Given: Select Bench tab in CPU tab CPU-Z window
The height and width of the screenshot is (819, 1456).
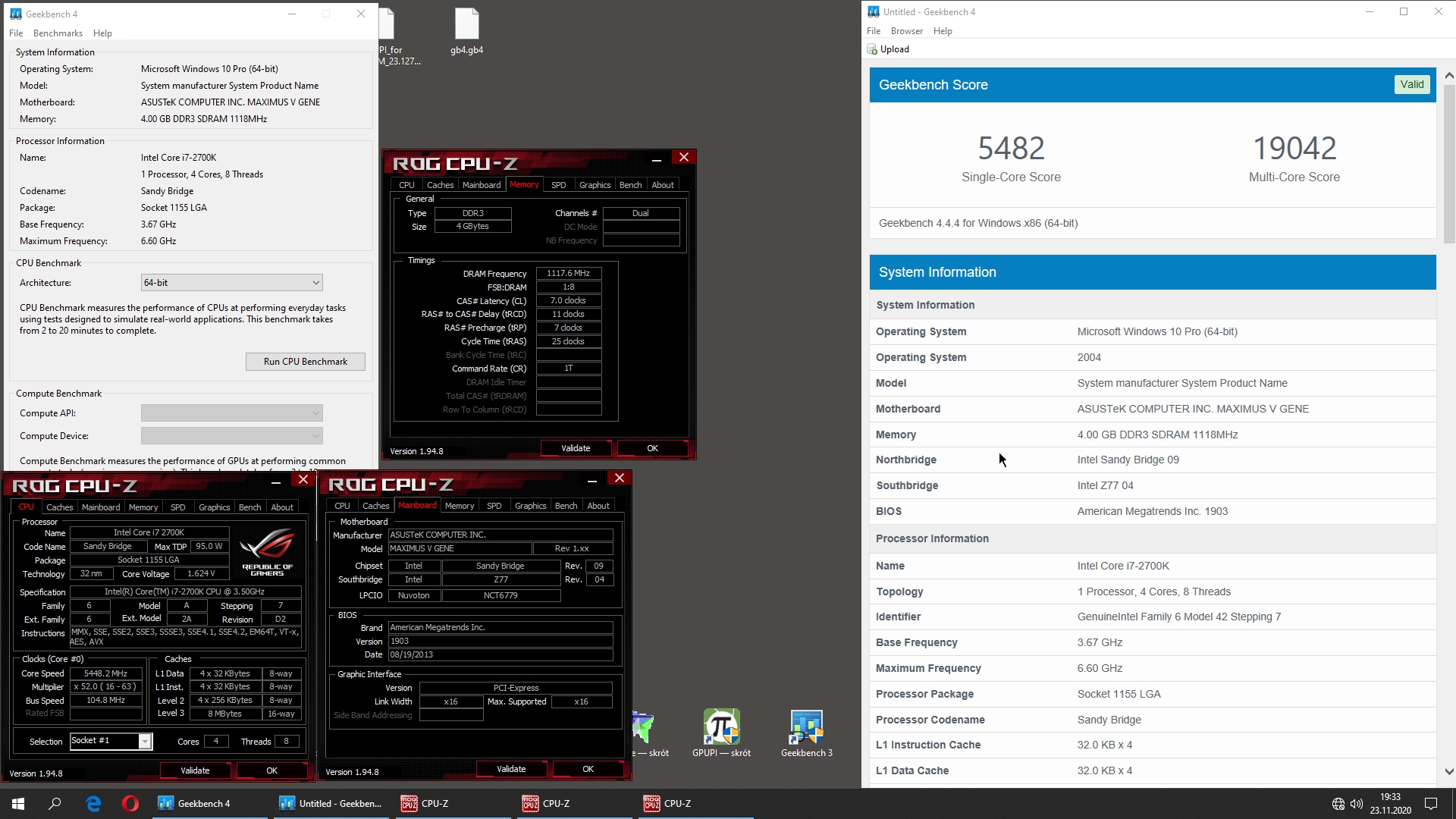Looking at the screenshot, I should (x=249, y=507).
